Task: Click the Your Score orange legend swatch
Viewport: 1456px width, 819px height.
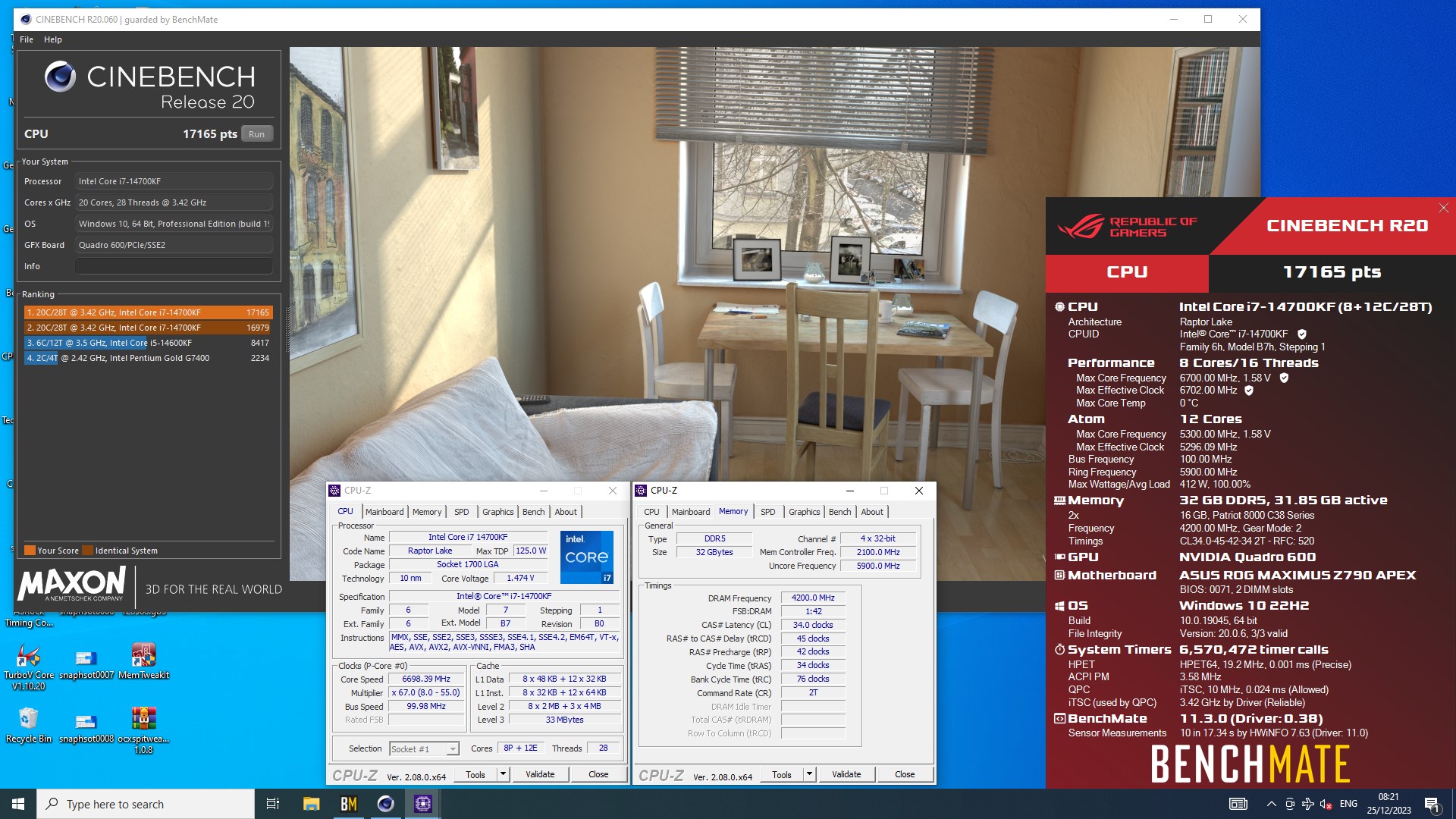Action: [x=30, y=551]
